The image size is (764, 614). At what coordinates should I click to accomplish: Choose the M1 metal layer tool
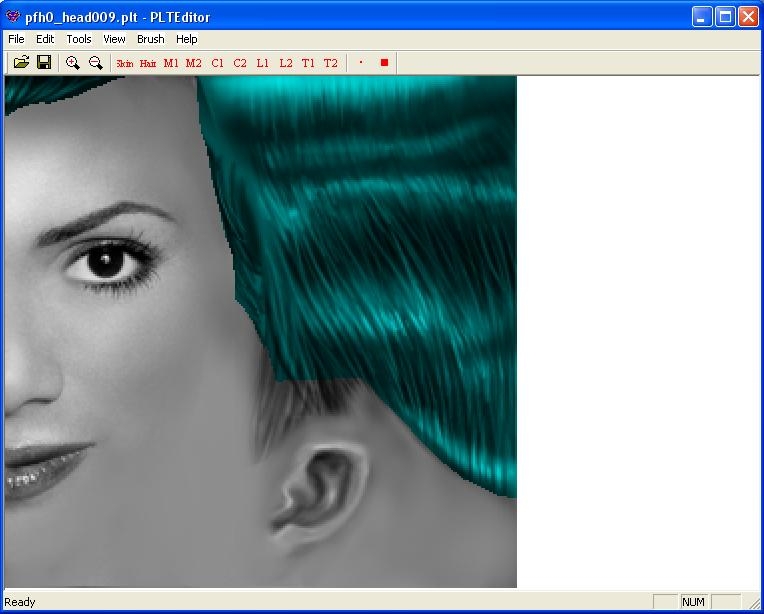click(171, 63)
